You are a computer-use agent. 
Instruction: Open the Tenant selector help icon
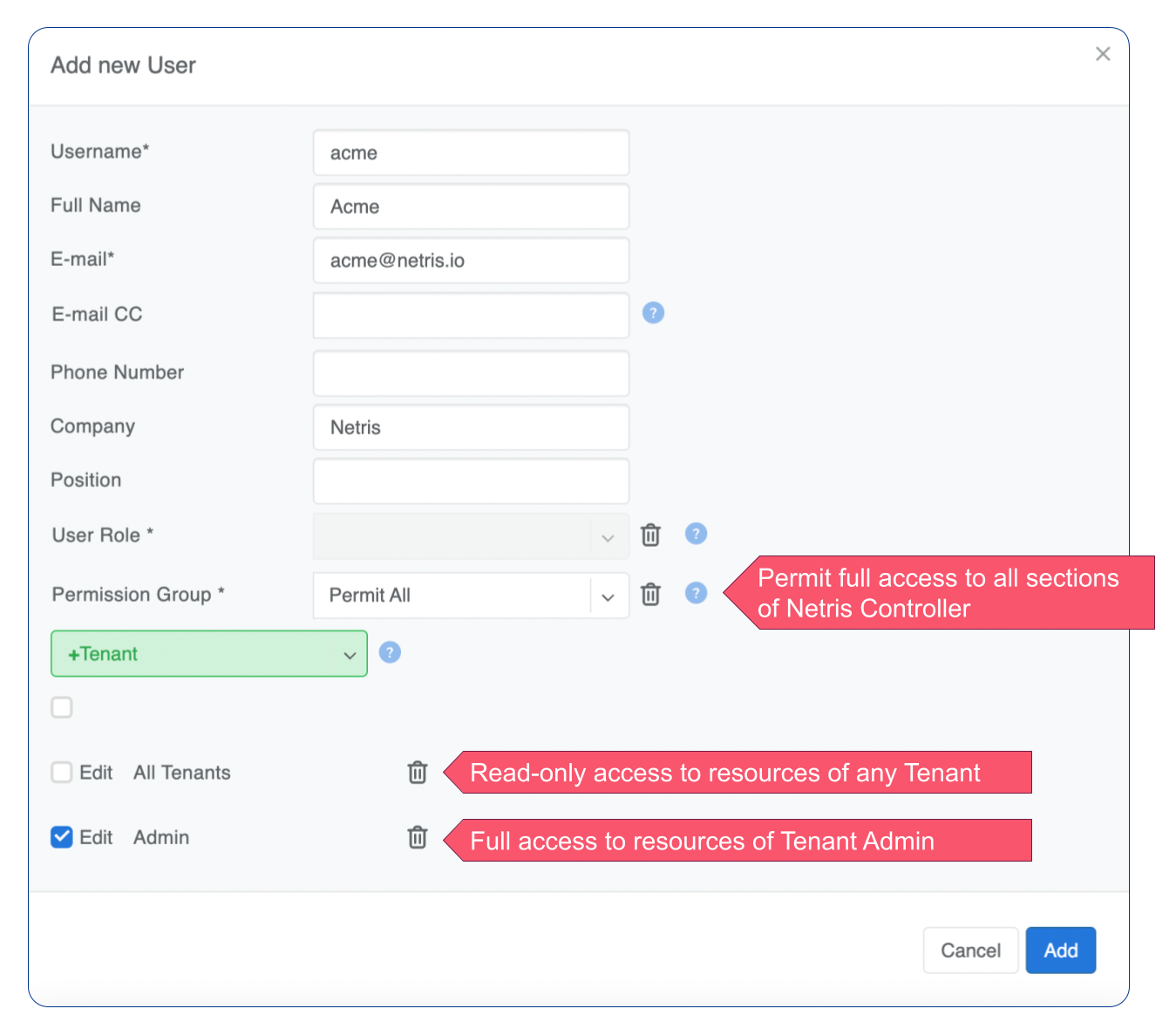click(390, 652)
